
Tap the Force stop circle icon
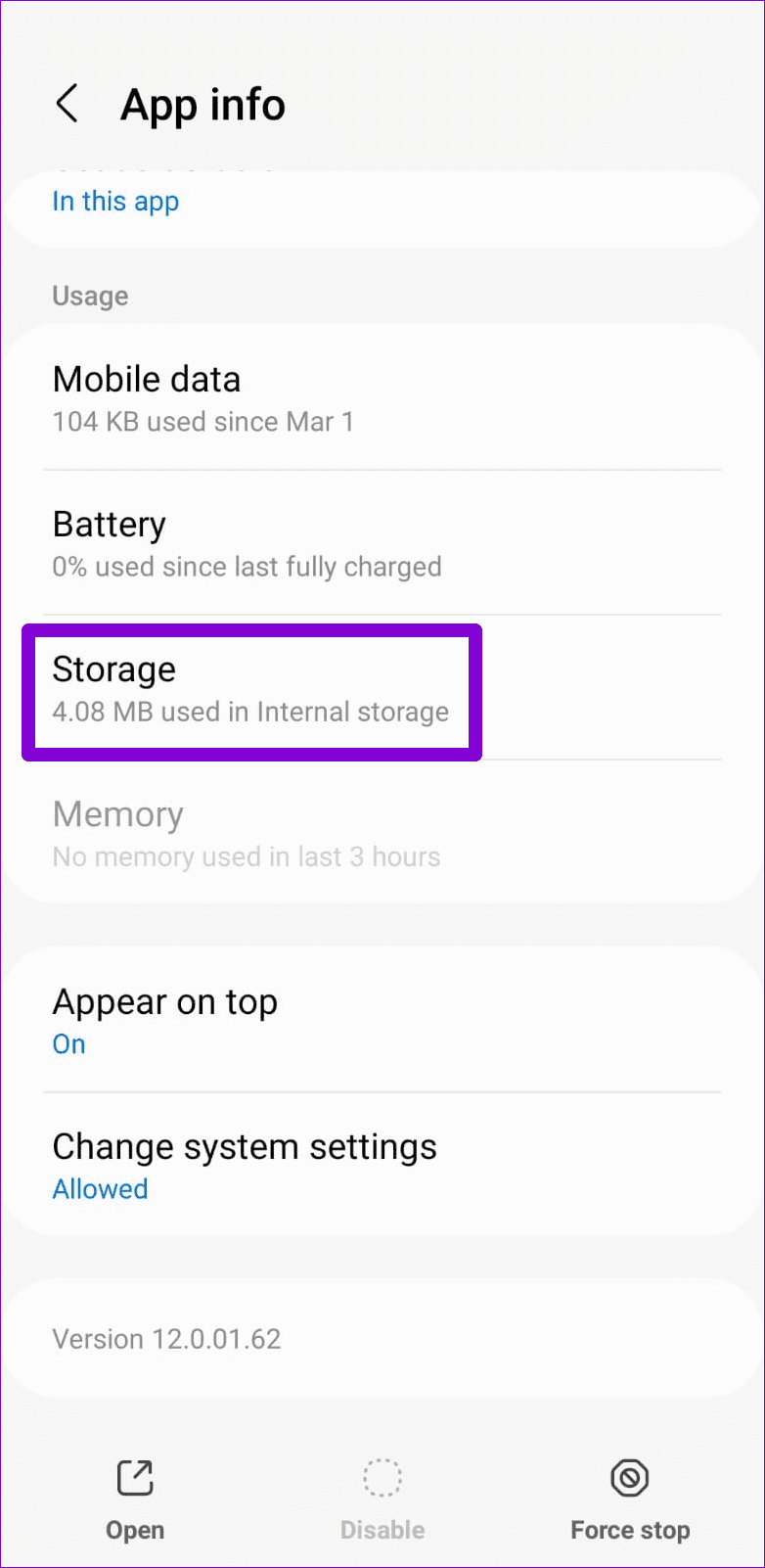pyautogui.click(x=630, y=1478)
